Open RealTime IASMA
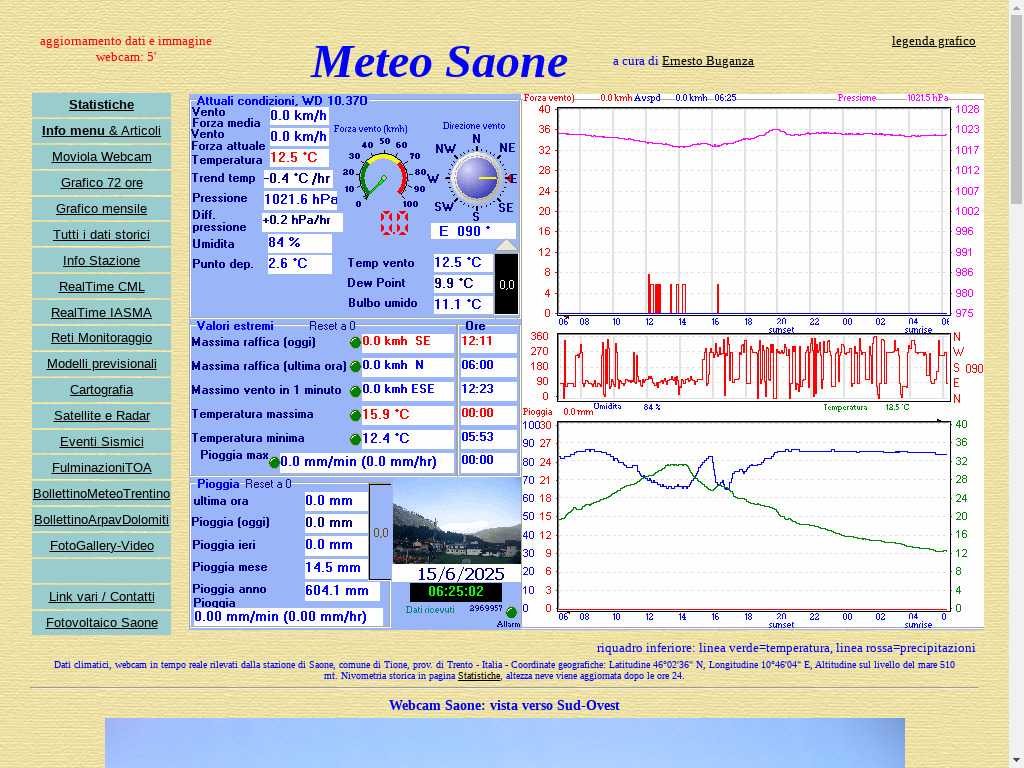This screenshot has height=768, width=1024. click(101, 313)
